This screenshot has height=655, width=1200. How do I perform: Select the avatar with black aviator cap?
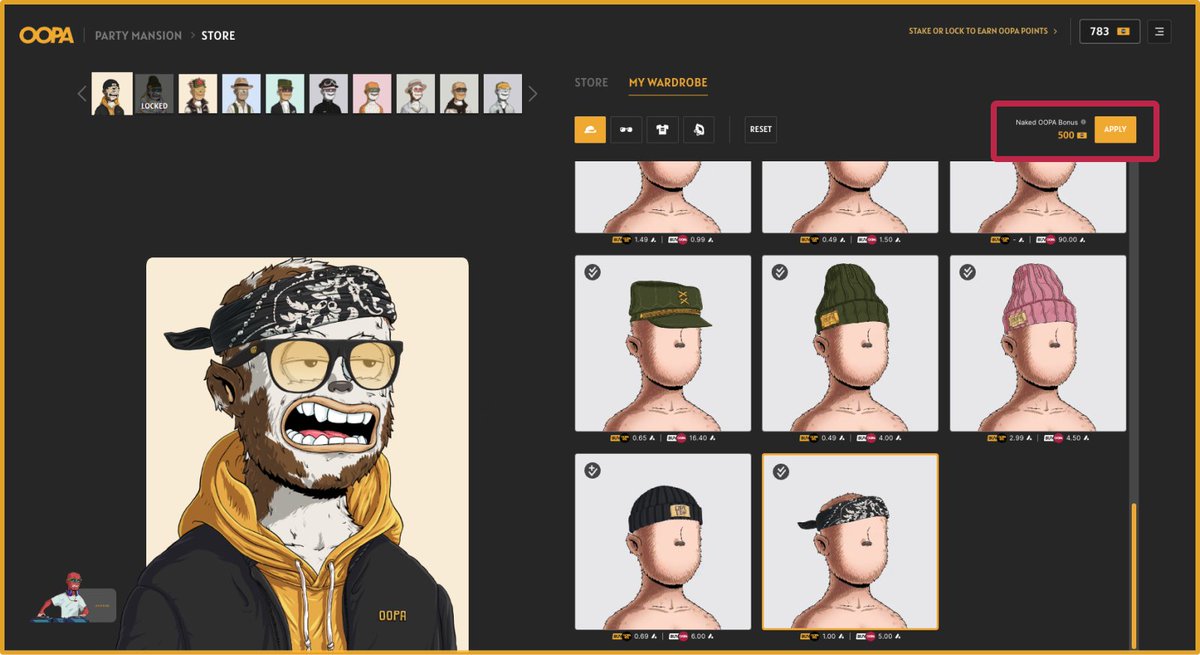coord(329,94)
